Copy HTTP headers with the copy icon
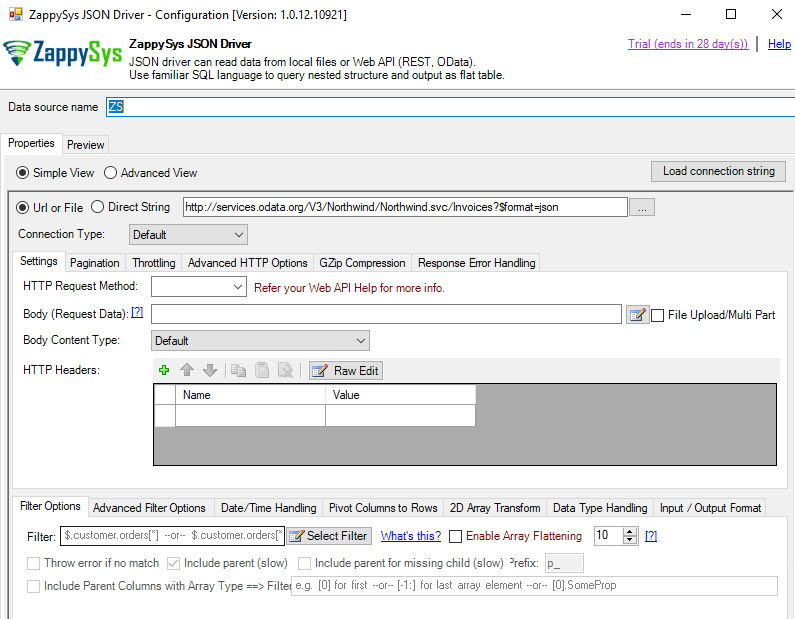The height and width of the screenshot is (619, 795). (238, 370)
